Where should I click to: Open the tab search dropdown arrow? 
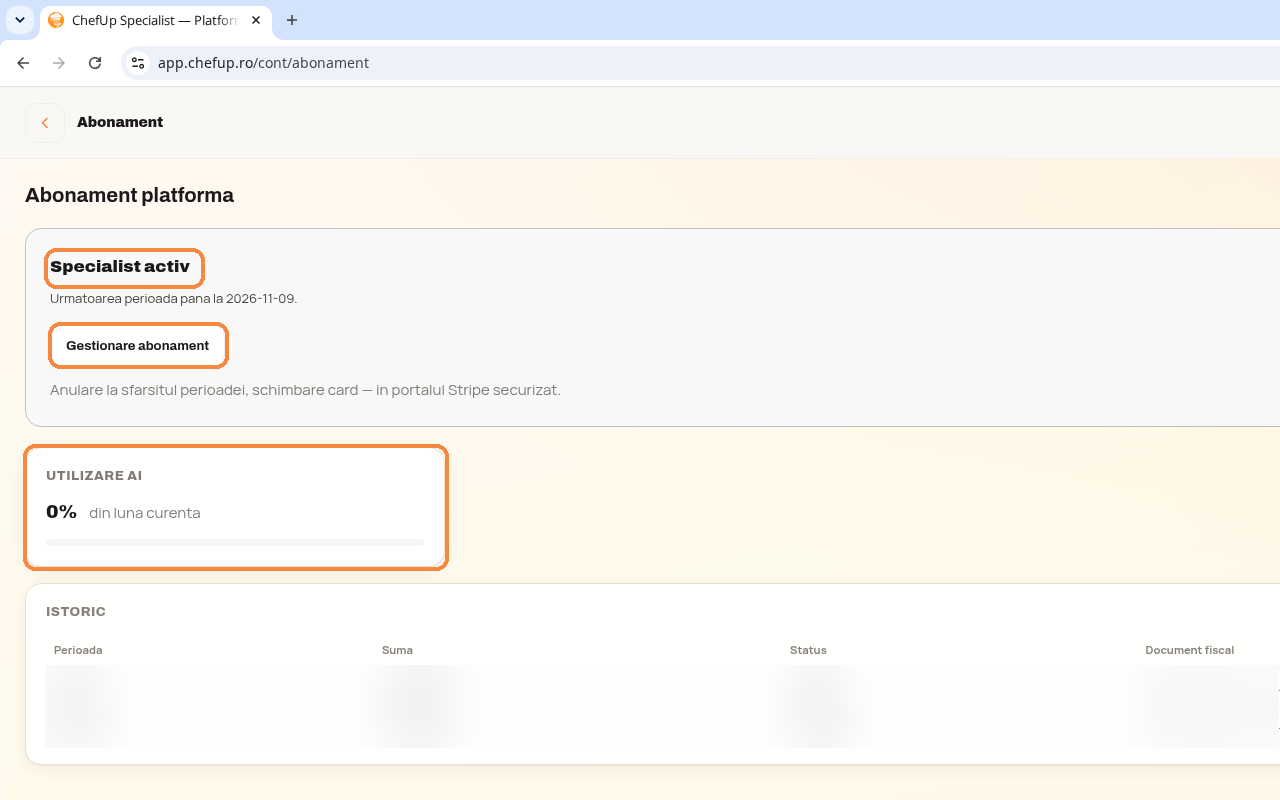tap(20, 20)
